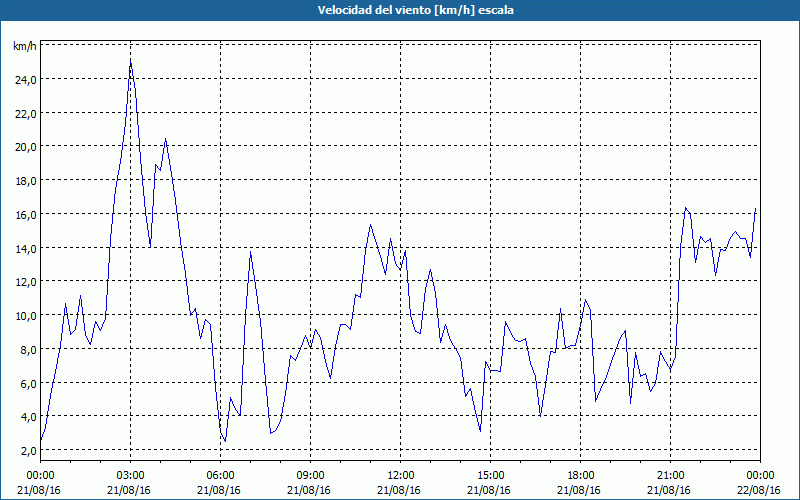The height and width of the screenshot is (500, 800).
Task: Select the 12:00 time label
Action: coord(401,476)
